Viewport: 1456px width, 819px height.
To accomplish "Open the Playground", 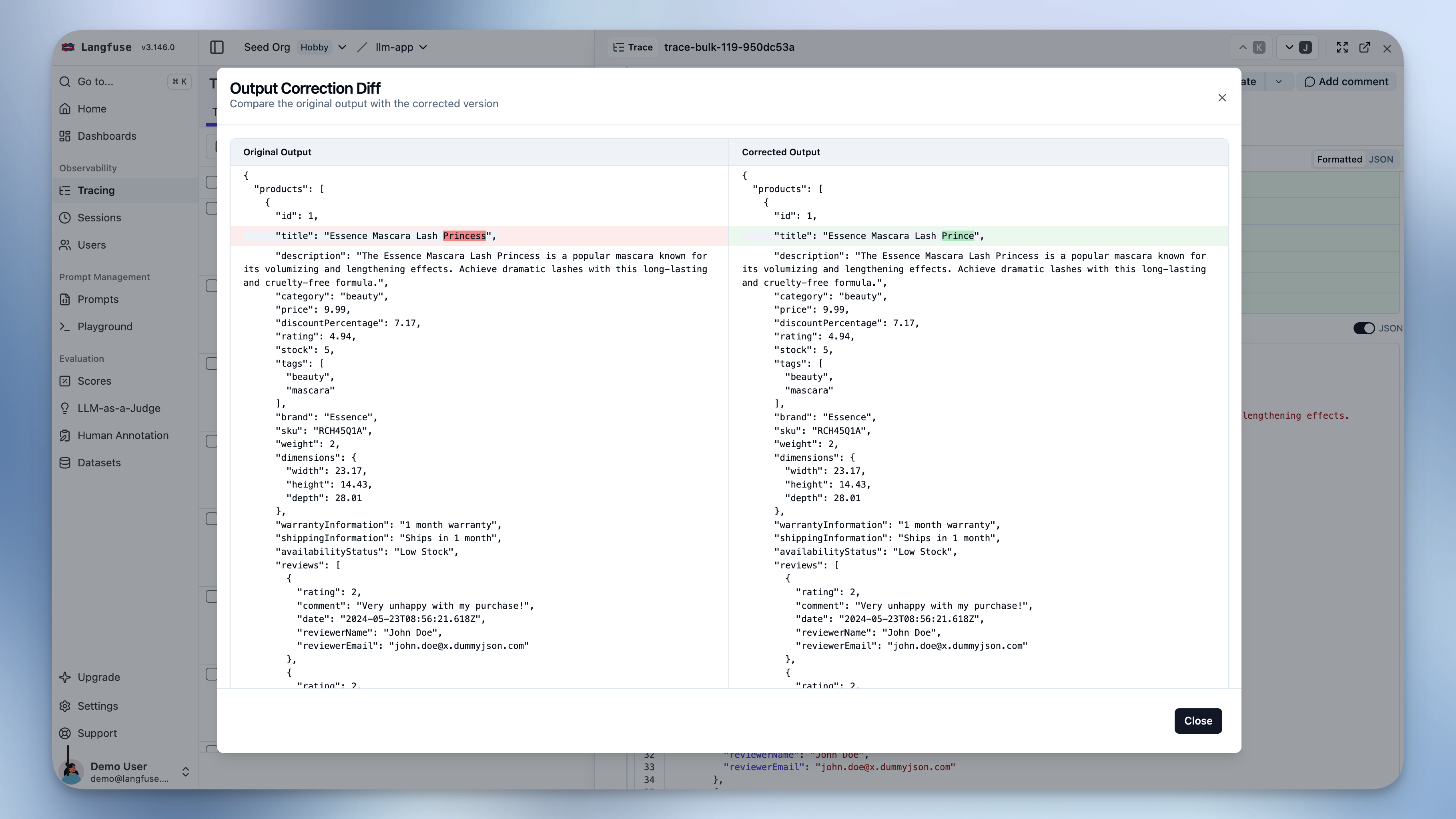I will 104,327.
